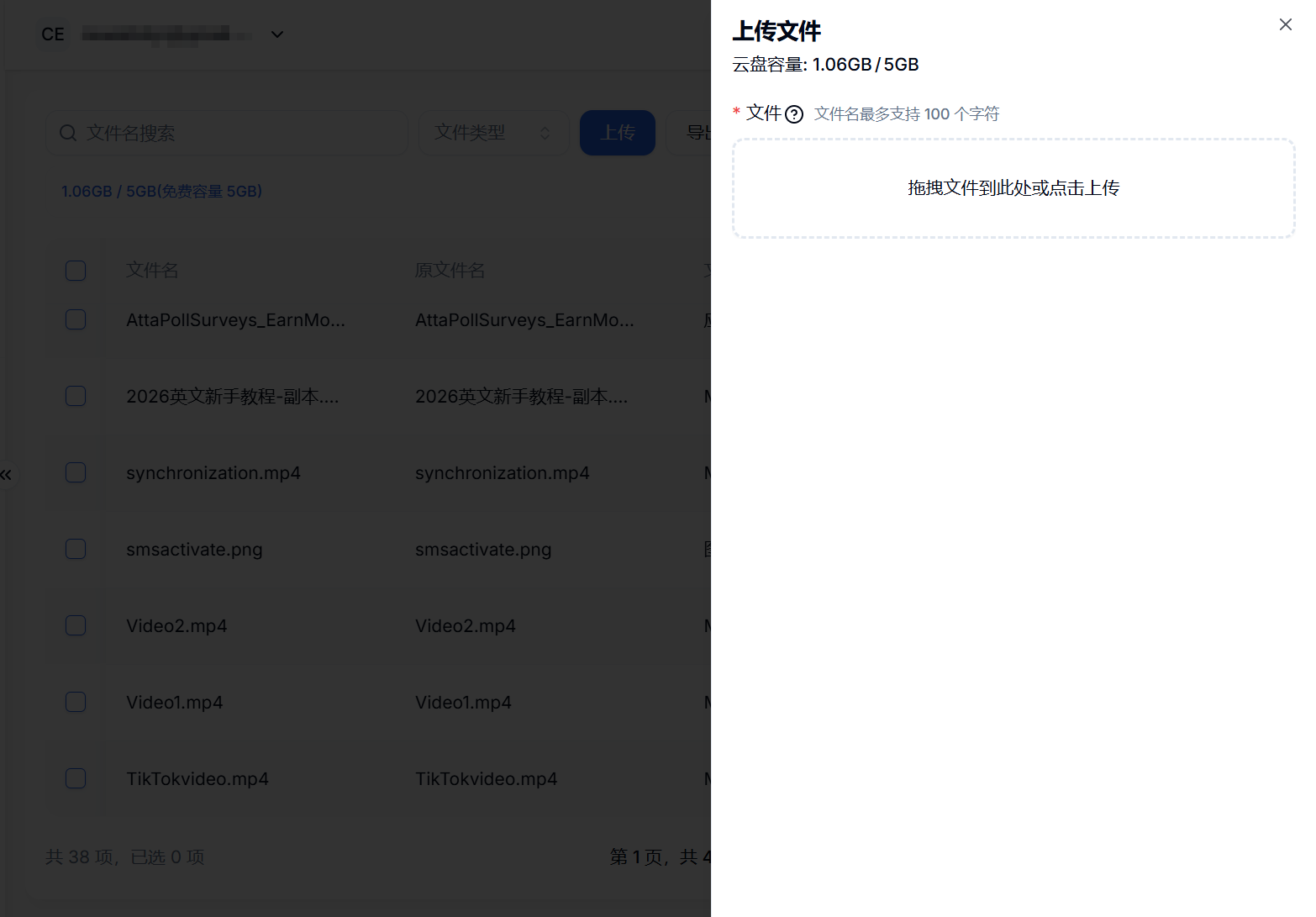Viewport: 1316px width, 917px height.
Task: Click the 文件名最多支持 100 个字符 hint text
Action: coord(907,114)
